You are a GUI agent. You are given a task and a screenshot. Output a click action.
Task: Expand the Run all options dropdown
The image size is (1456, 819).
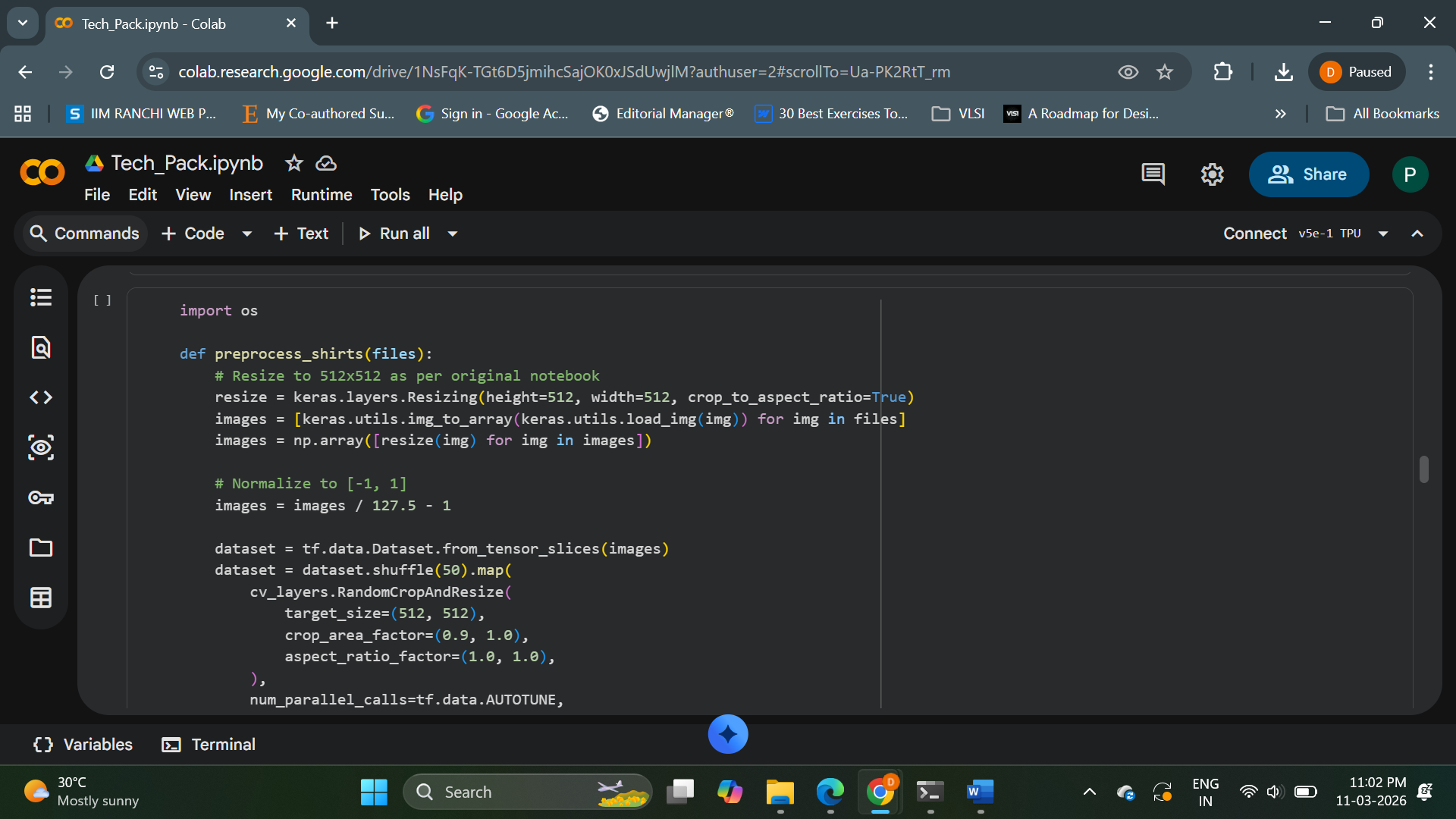[x=453, y=234]
